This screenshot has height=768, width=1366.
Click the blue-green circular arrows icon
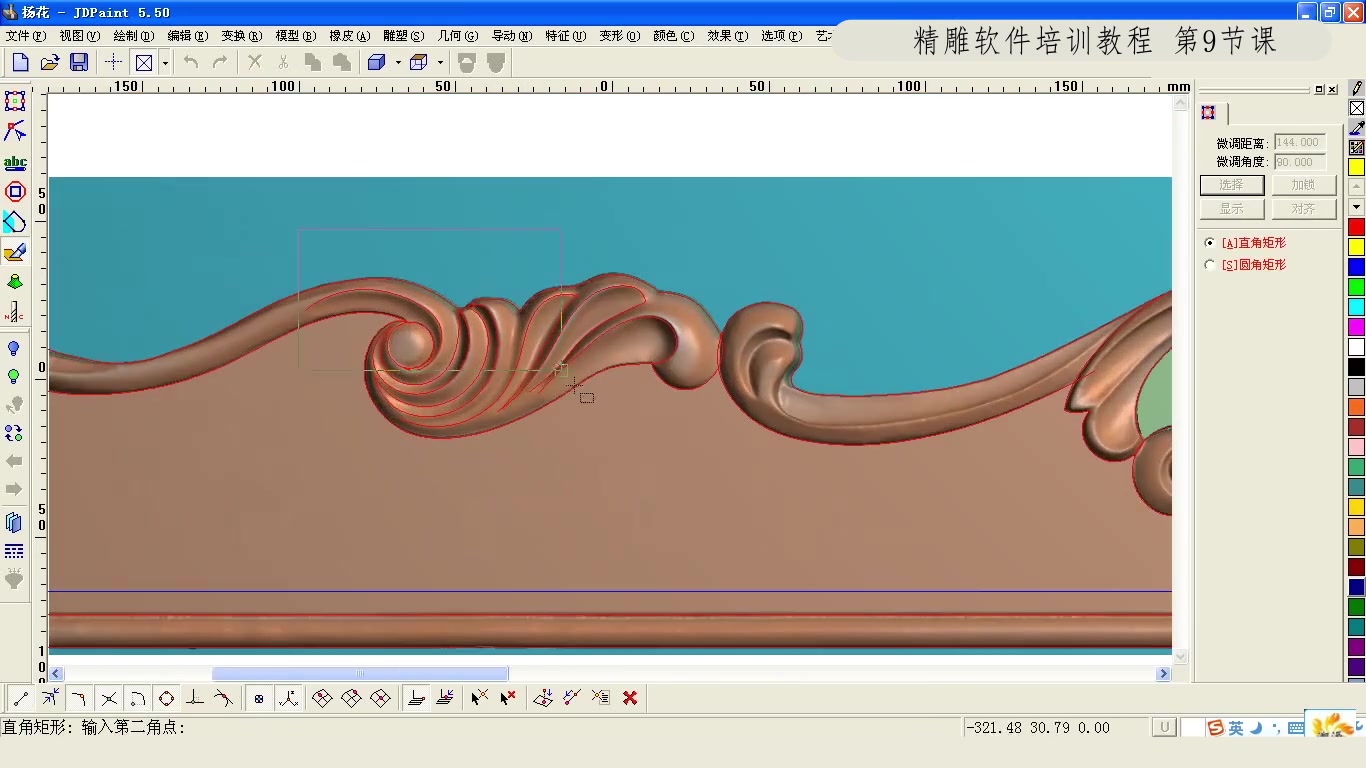14,433
